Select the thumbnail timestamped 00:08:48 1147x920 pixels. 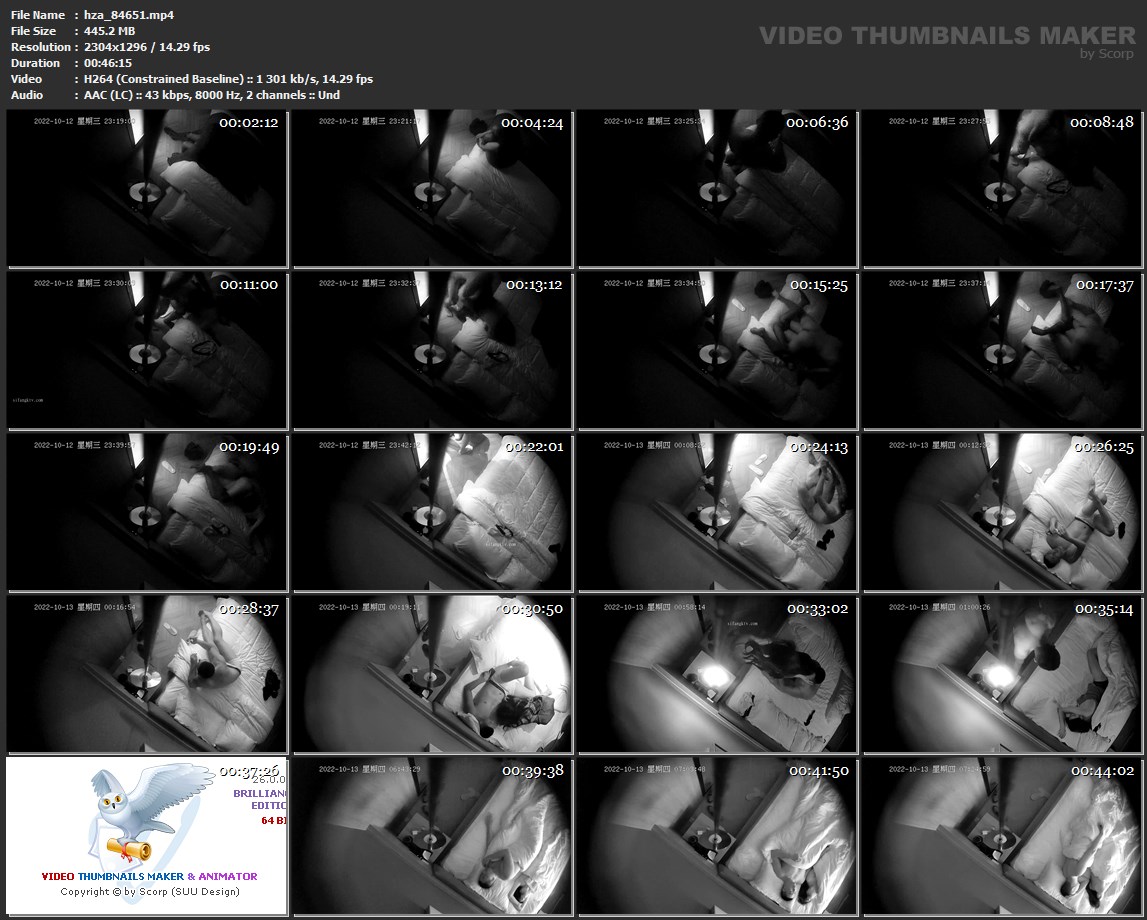pos(1002,188)
